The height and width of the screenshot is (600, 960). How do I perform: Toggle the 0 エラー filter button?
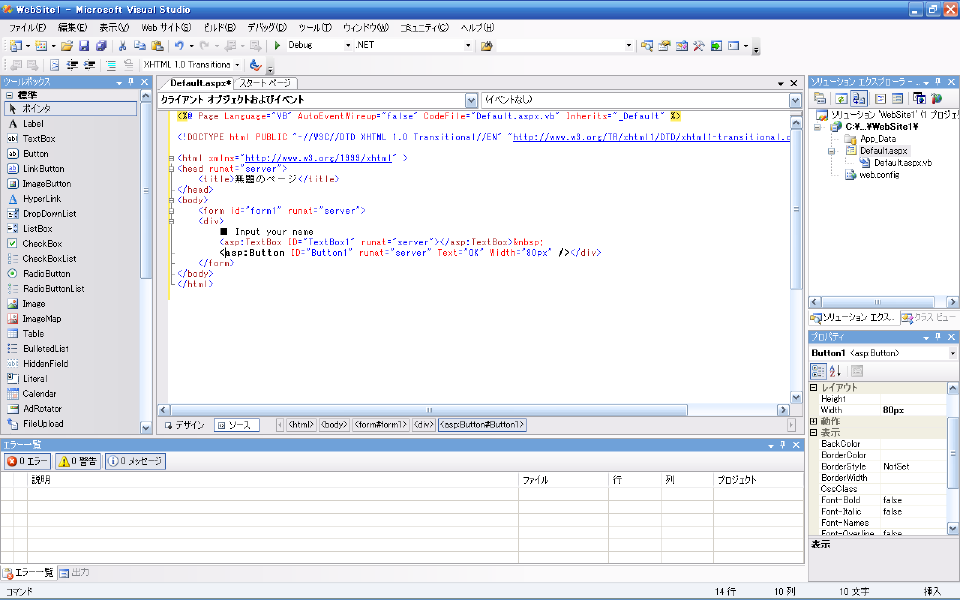coord(26,461)
